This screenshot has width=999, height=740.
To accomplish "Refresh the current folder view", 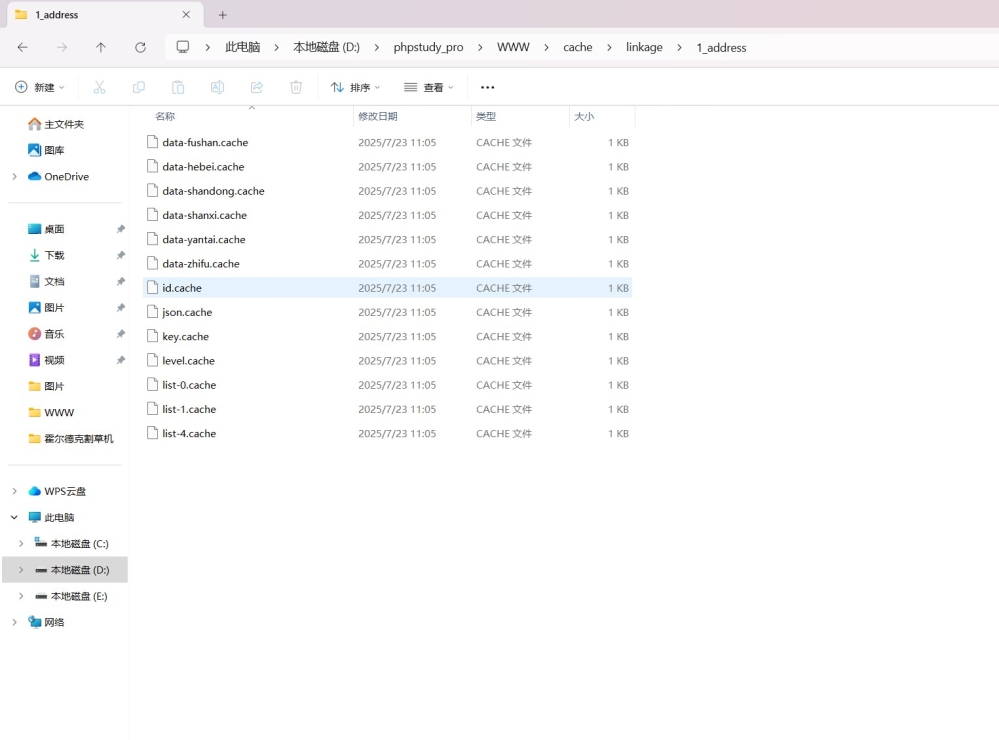I will [x=140, y=47].
